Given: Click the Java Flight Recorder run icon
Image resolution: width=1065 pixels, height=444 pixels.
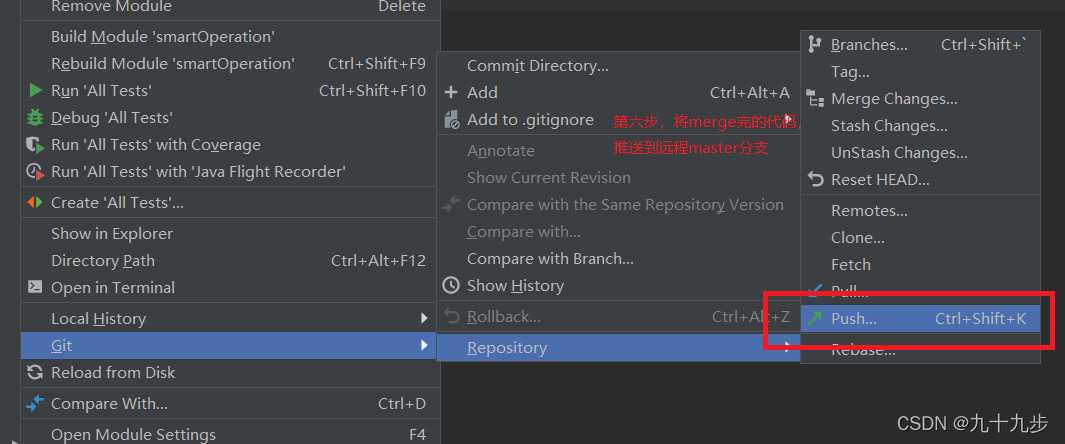Looking at the screenshot, I should point(35,172).
